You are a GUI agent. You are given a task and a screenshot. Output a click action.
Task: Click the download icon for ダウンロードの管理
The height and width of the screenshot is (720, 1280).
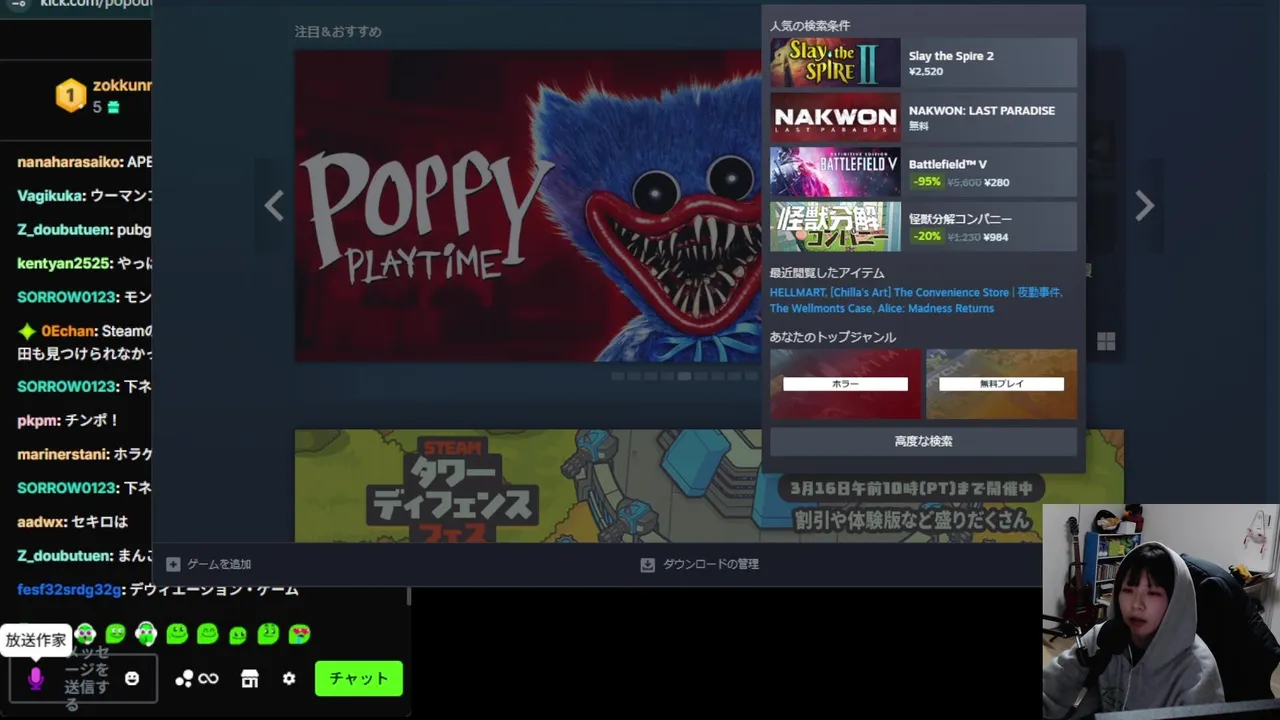point(647,564)
